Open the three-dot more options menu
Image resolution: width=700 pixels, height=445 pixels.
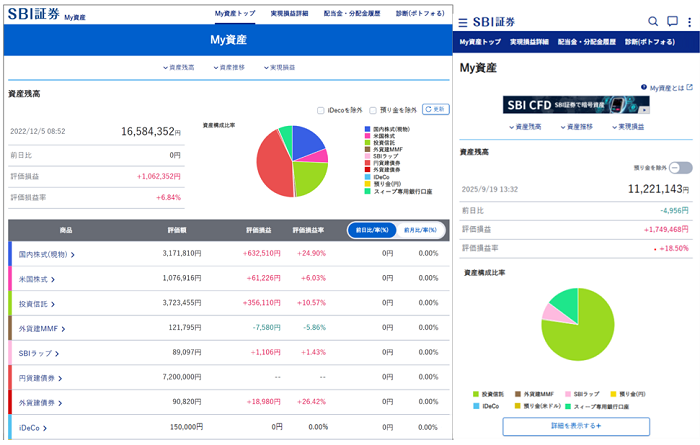pos(689,21)
